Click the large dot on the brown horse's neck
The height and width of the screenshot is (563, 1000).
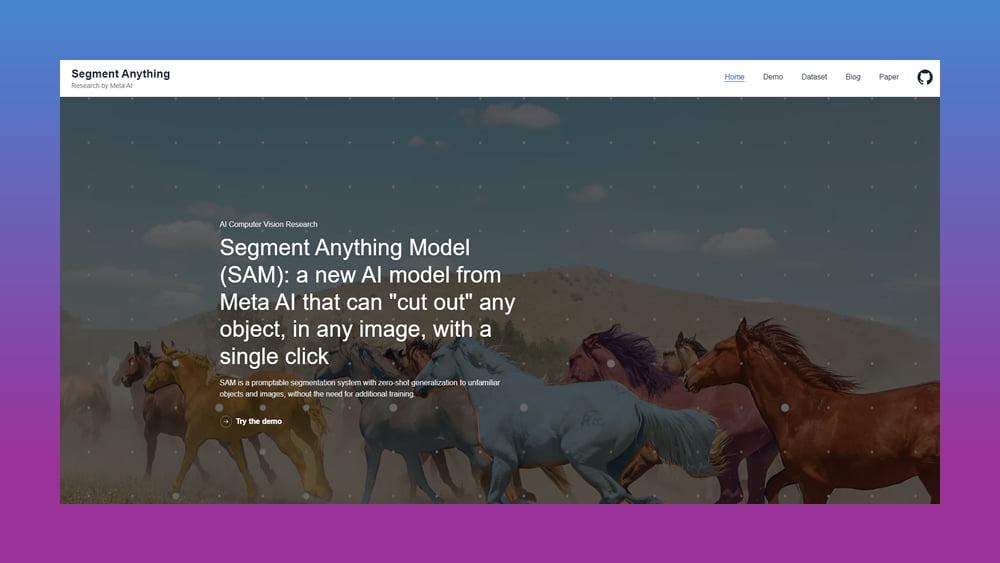[x=784, y=408]
